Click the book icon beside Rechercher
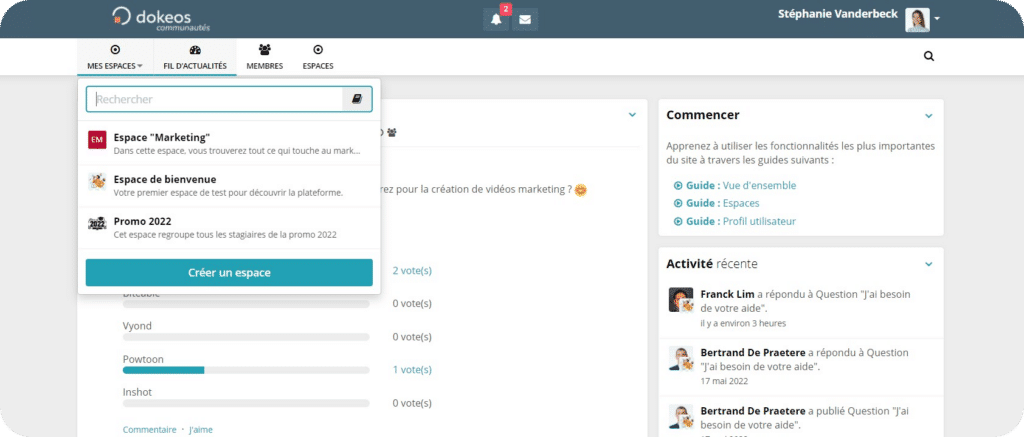1024x437 pixels. [357, 99]
